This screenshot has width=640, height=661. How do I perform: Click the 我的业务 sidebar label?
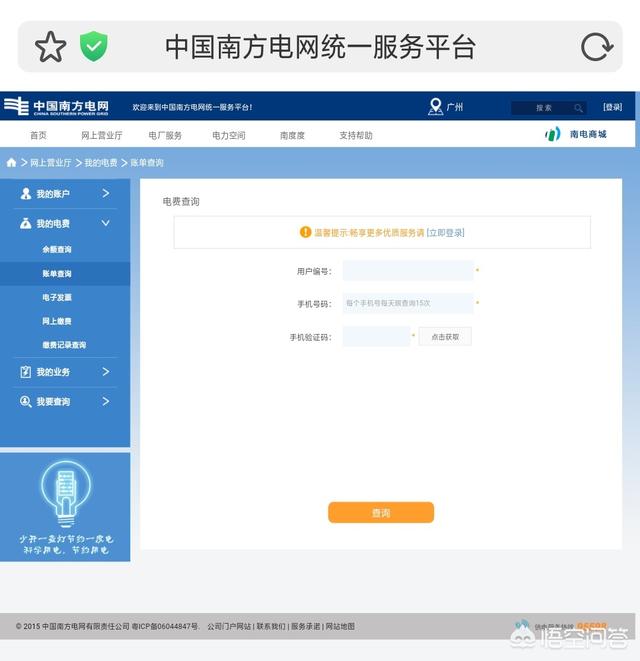(x=53, y=372)
